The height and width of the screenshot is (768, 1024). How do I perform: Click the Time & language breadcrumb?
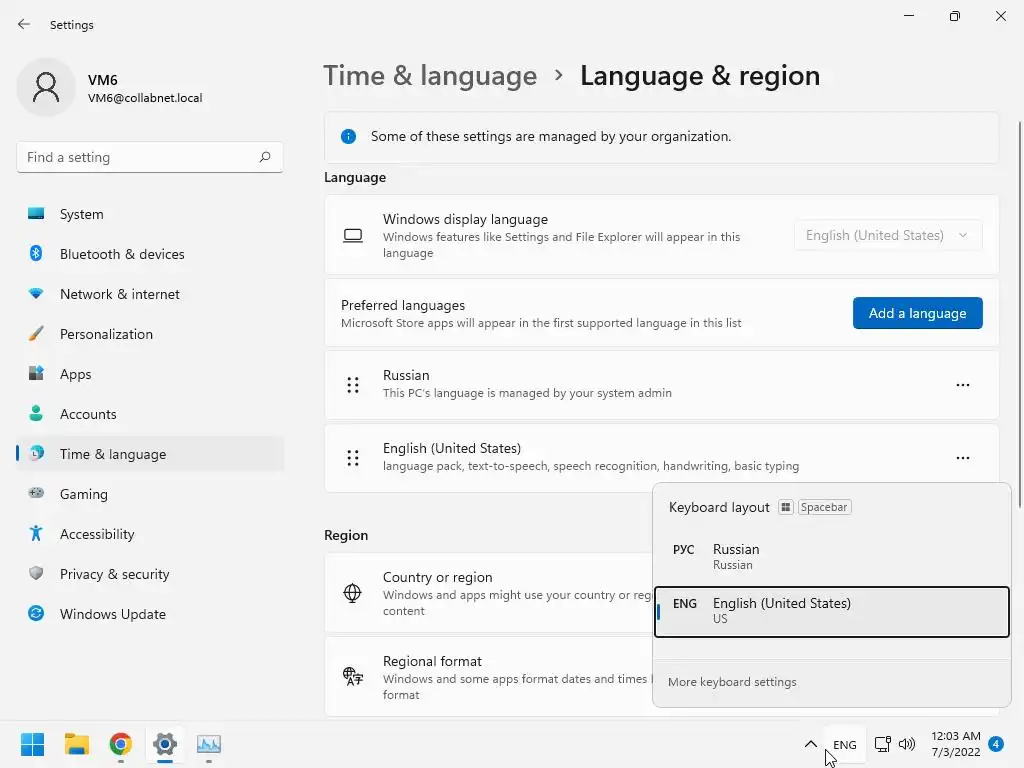[x=430, y=76]
